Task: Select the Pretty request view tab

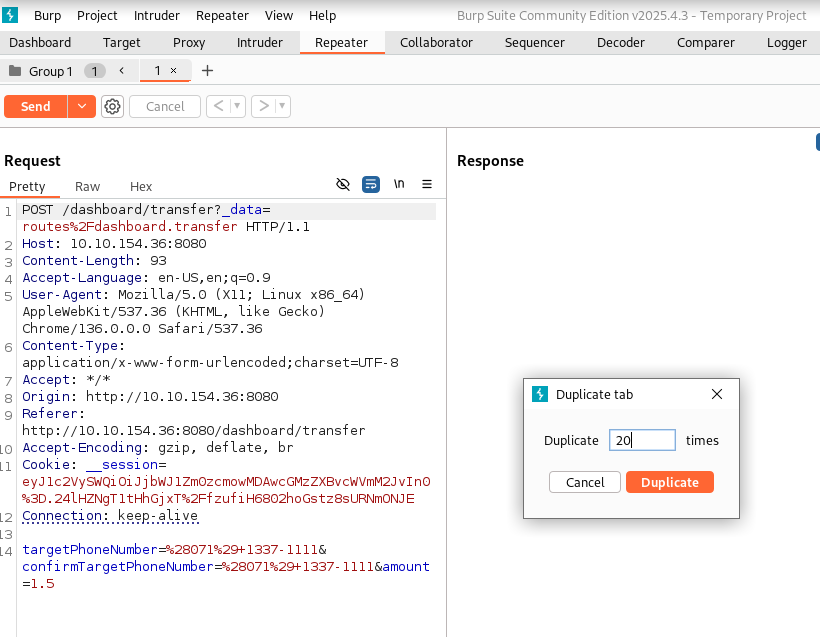Action: point(27,187)
